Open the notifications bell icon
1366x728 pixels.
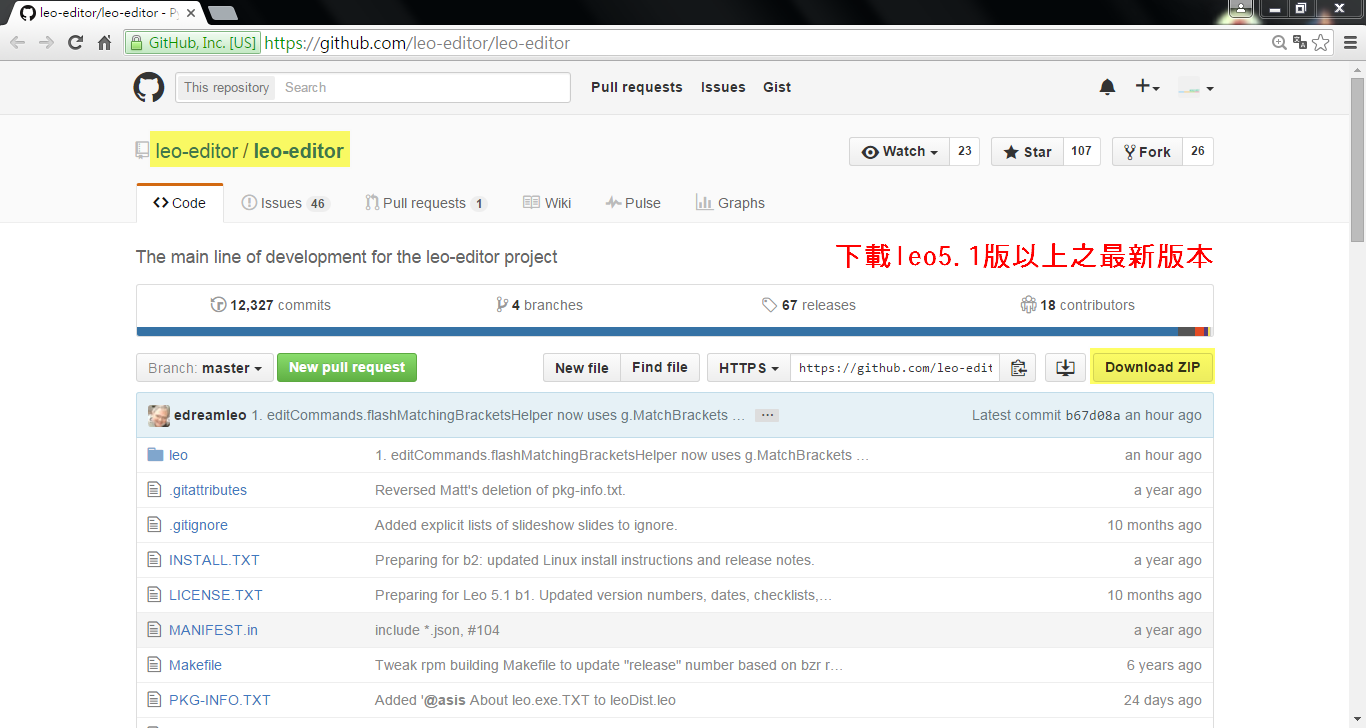(x=1107, y=87)
